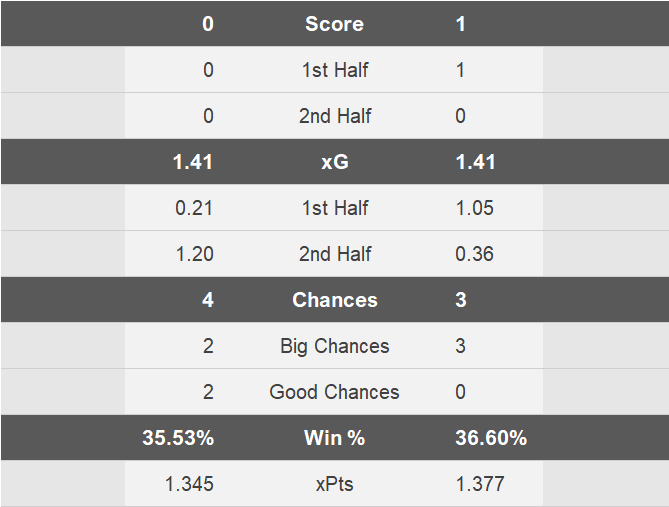
Task: Select the 0.36 second-half xG value
Action: point(475,254)
